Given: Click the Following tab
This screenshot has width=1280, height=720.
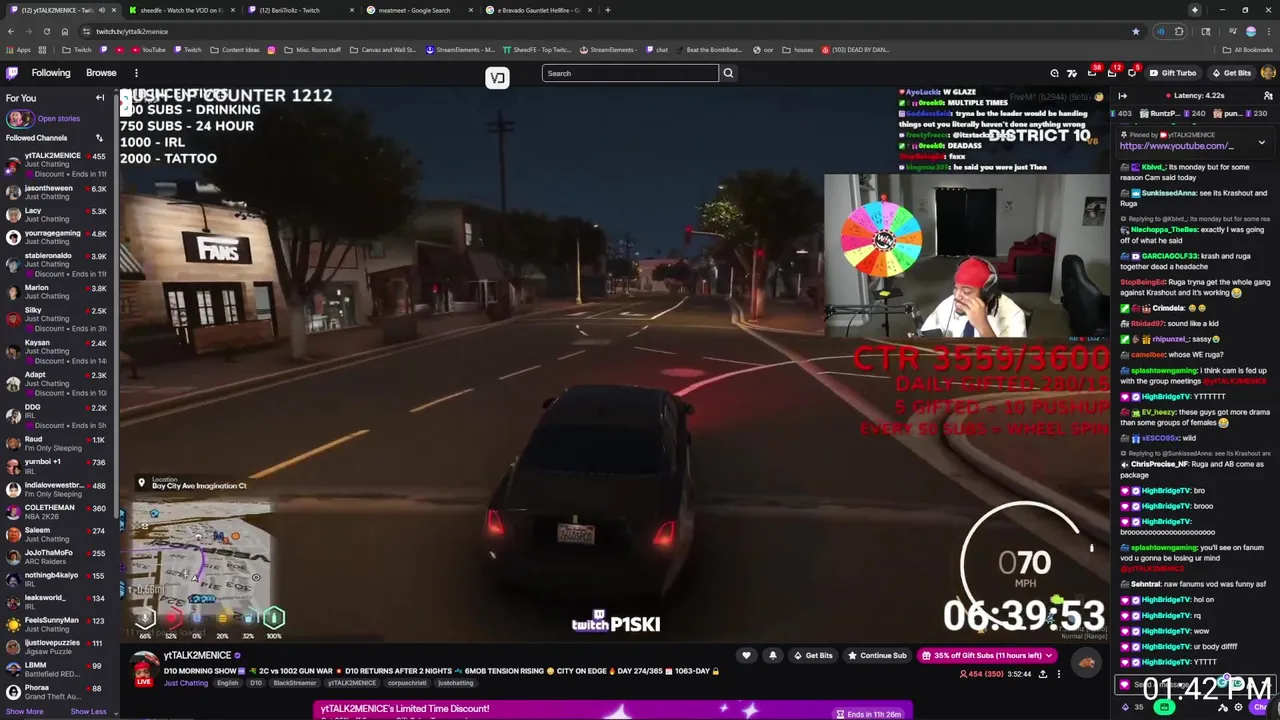Looking at the screenshot, I should pos(50,73).
